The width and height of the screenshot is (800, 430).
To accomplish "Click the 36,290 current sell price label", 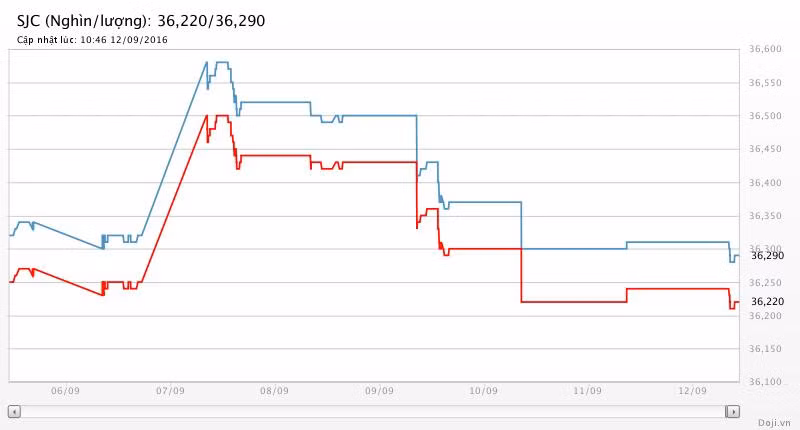I will tap(767, 256).
